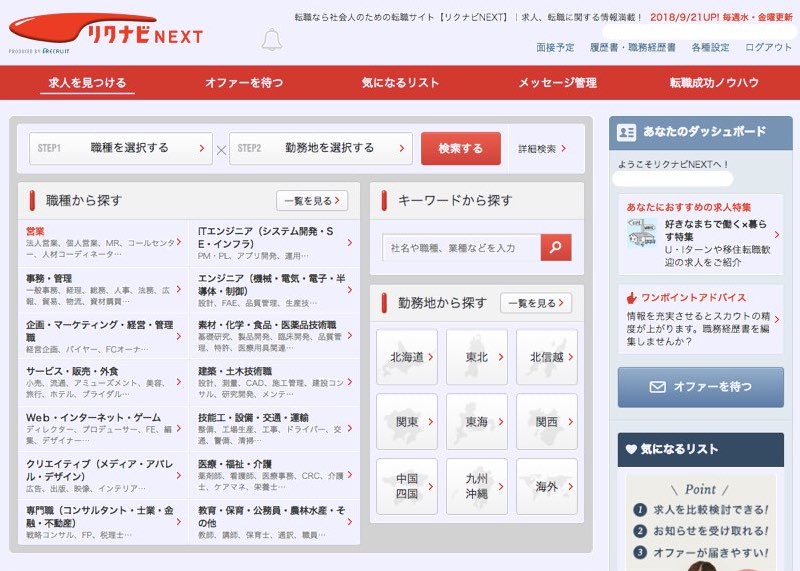Choose the 中国四国 region tile

pyautogui.click(x=407, y=486)
